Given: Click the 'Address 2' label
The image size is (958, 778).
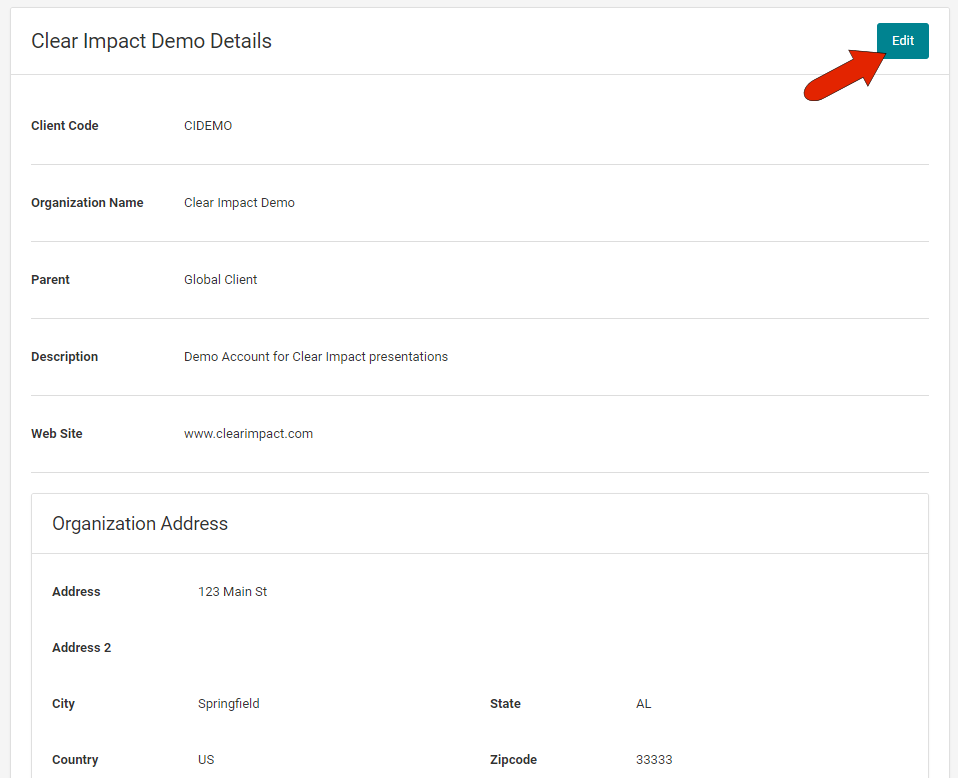Looking at the screenshot, I should pyautogui.click(x=82, y=648).
